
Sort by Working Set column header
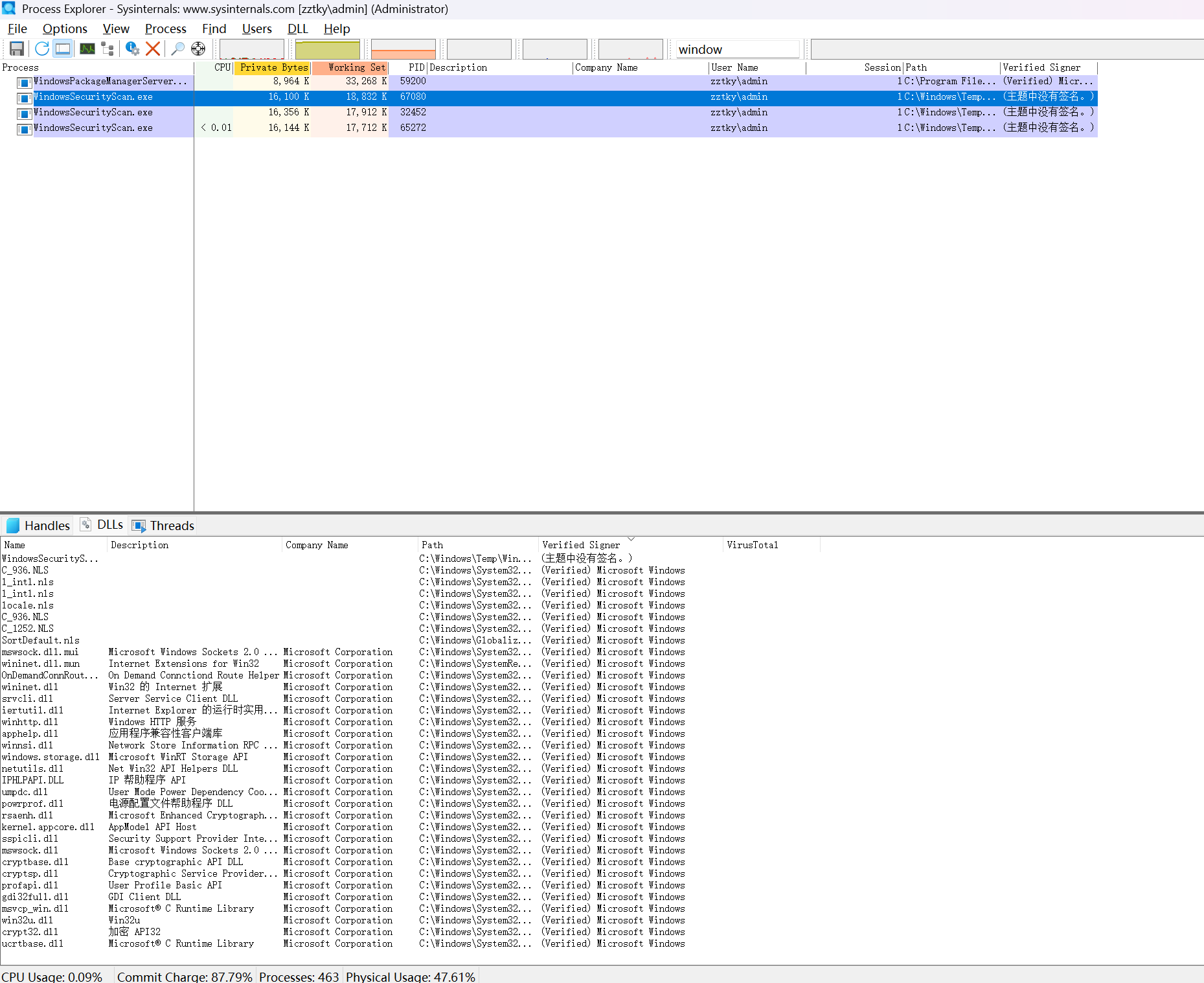pos(350,67)
